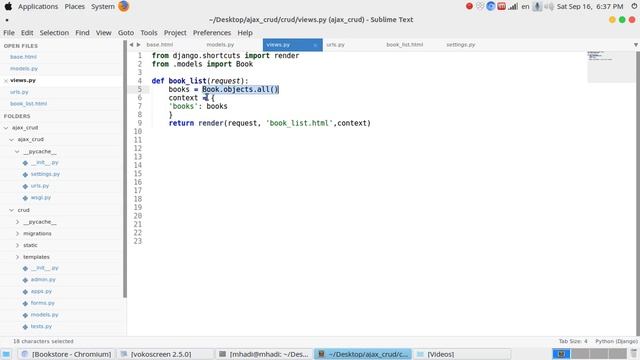Open forms.py file icon in sidebar
The width and height of the screenshot is (640, 360).
pyautogui.click(x=25, y=303)
